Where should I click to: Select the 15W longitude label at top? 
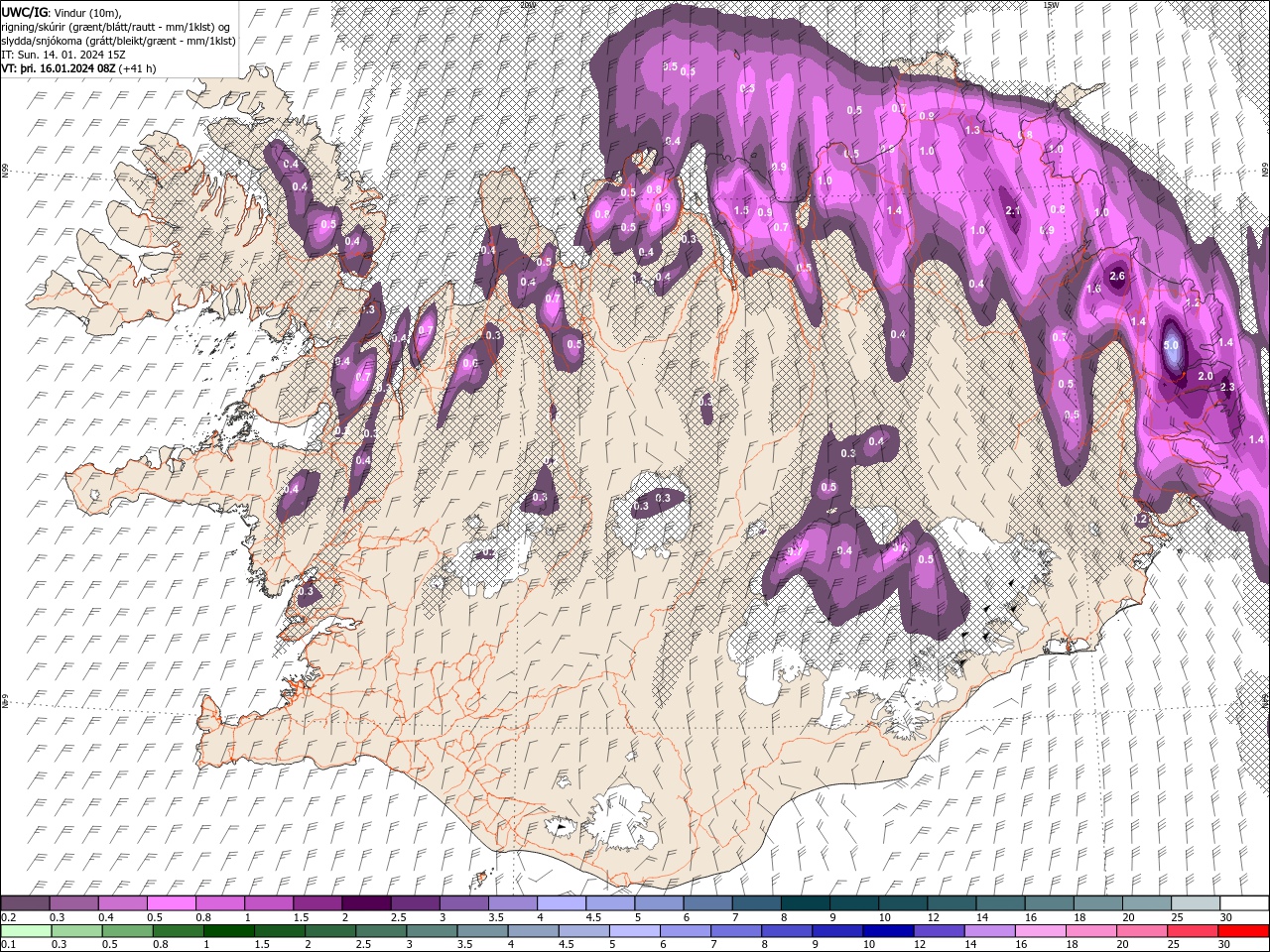[x=1050, y=5]
